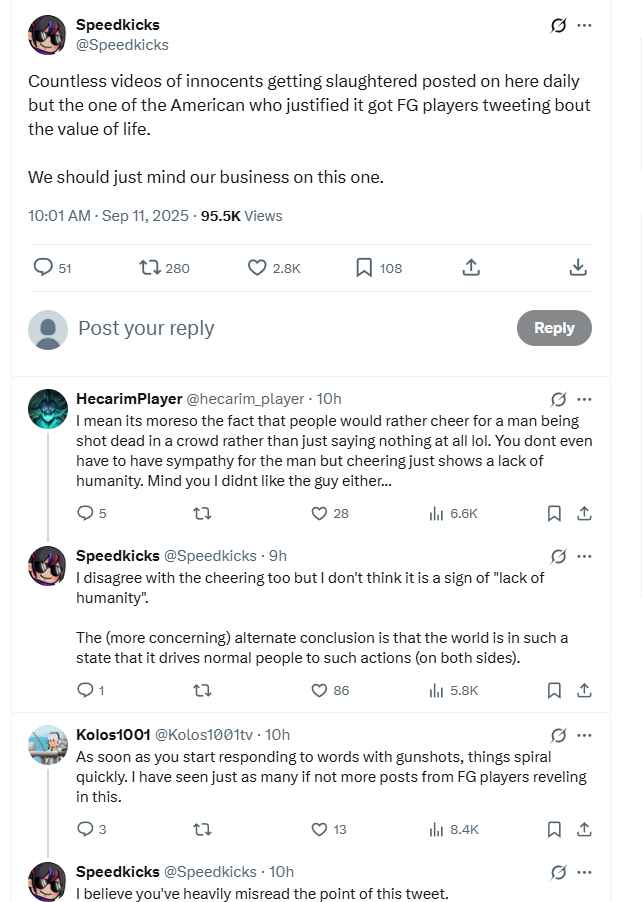Screen dimensions: 642x902
Task: Open @hecarim_player profile handle link
Action: (x=245, y=399)
